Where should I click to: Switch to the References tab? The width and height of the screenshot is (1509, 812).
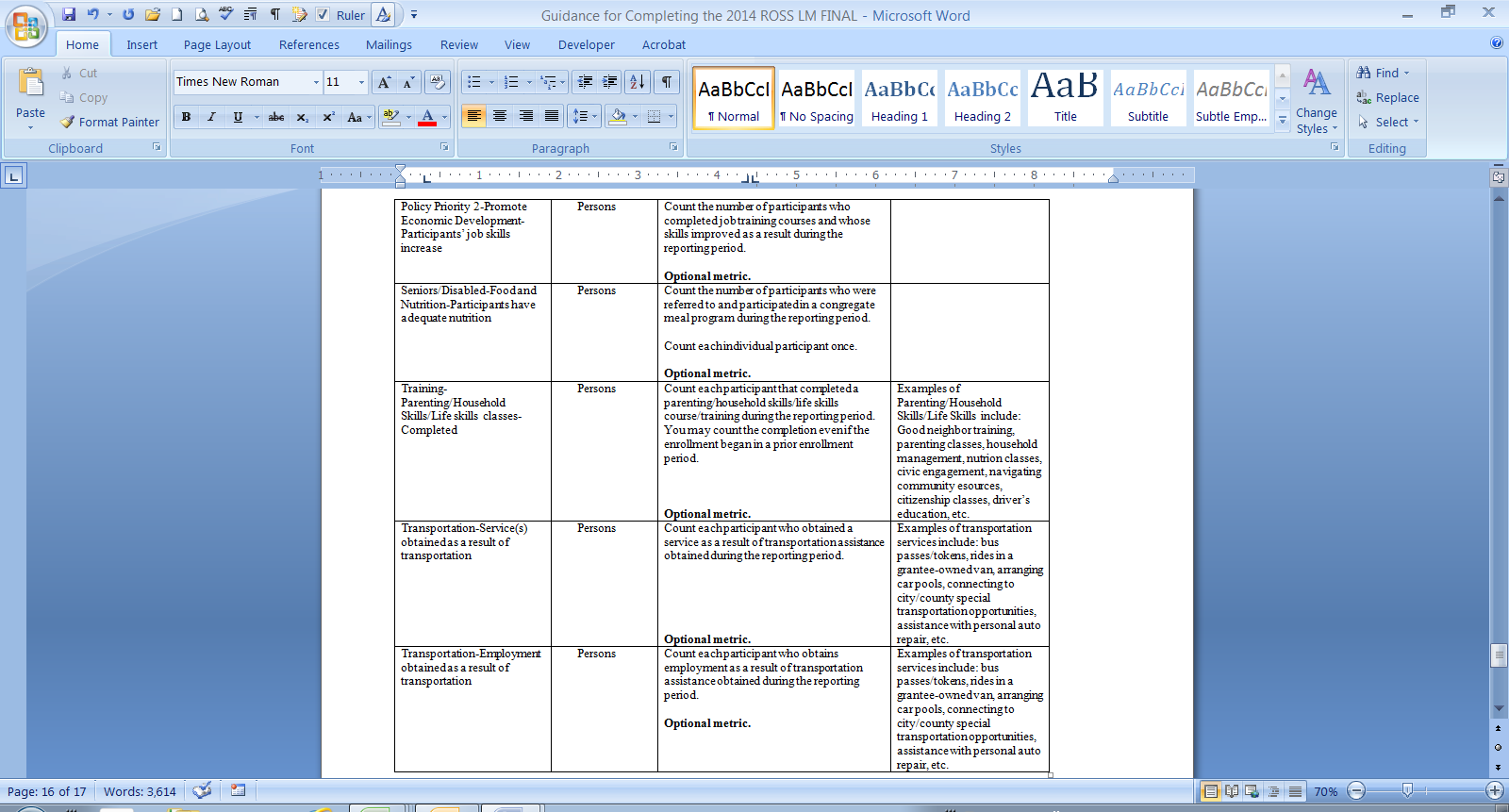coord(309,44)
